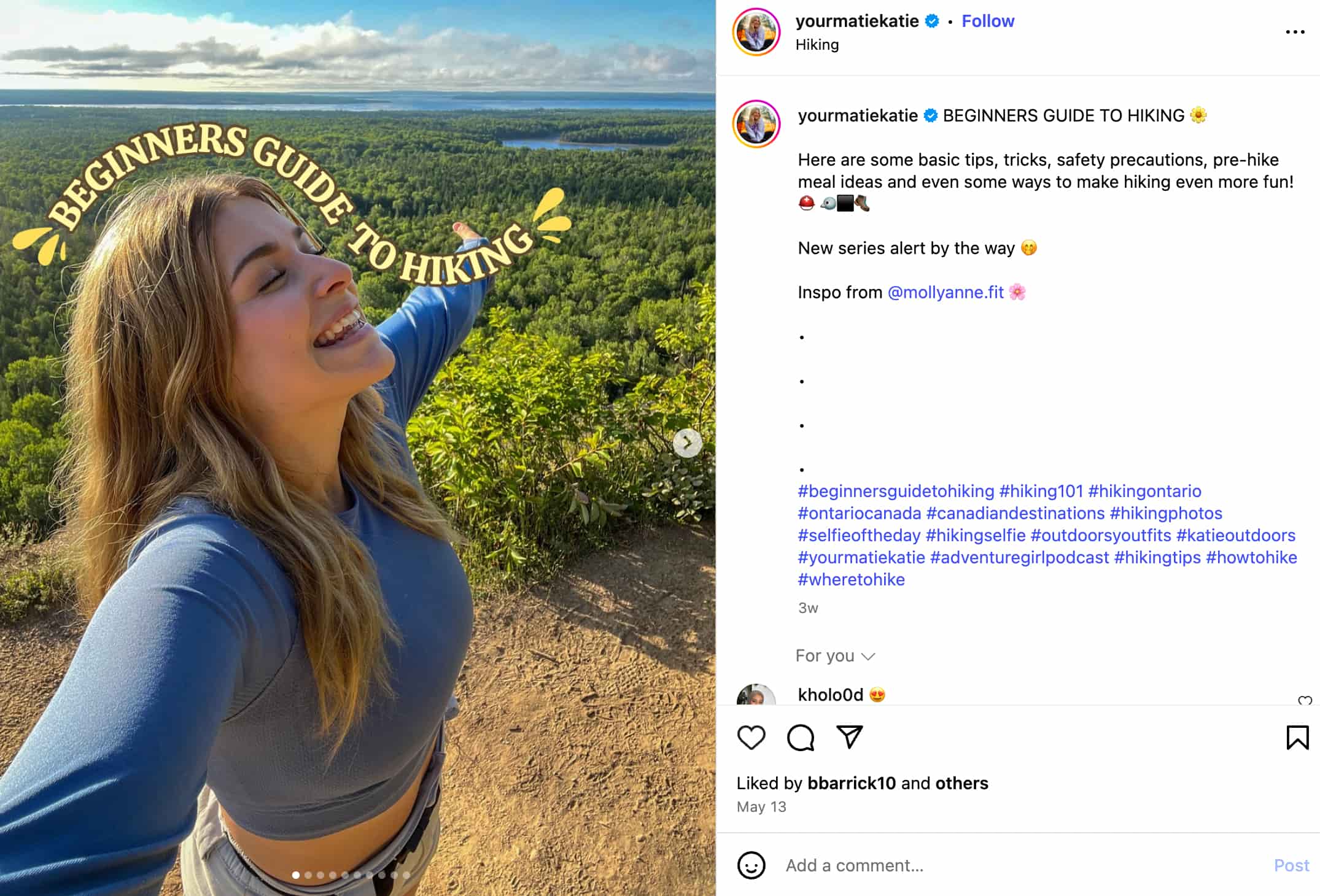1320x896 pixels.
Task: Click the verified badge beside yourmatiekatie
Action: pos(931,20)
